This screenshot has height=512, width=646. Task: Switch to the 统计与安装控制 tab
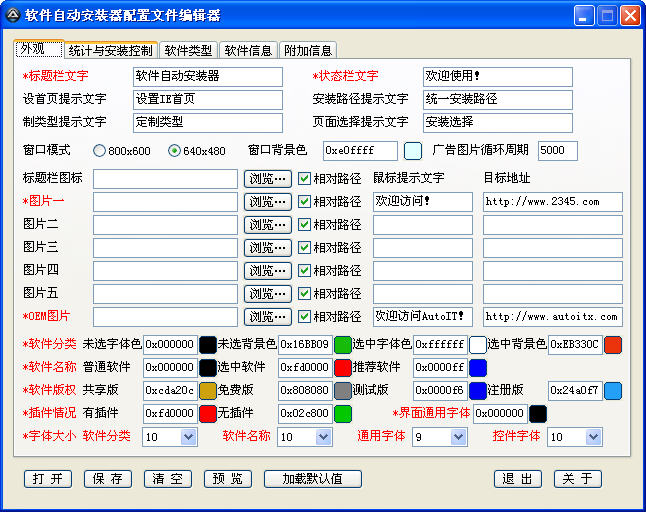click(x=110, y=51)
